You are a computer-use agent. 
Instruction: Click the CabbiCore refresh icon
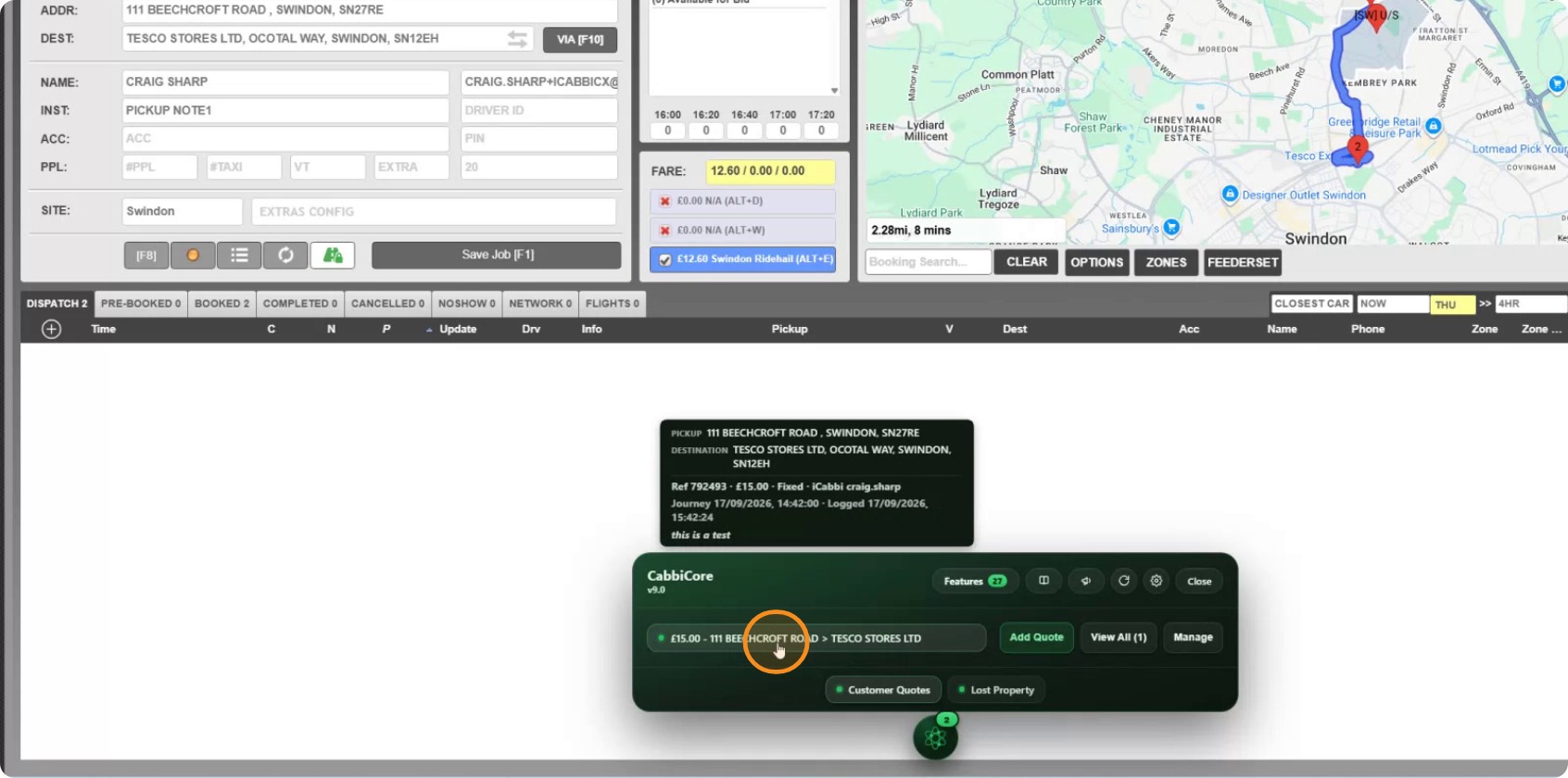tap(1124, 581)
